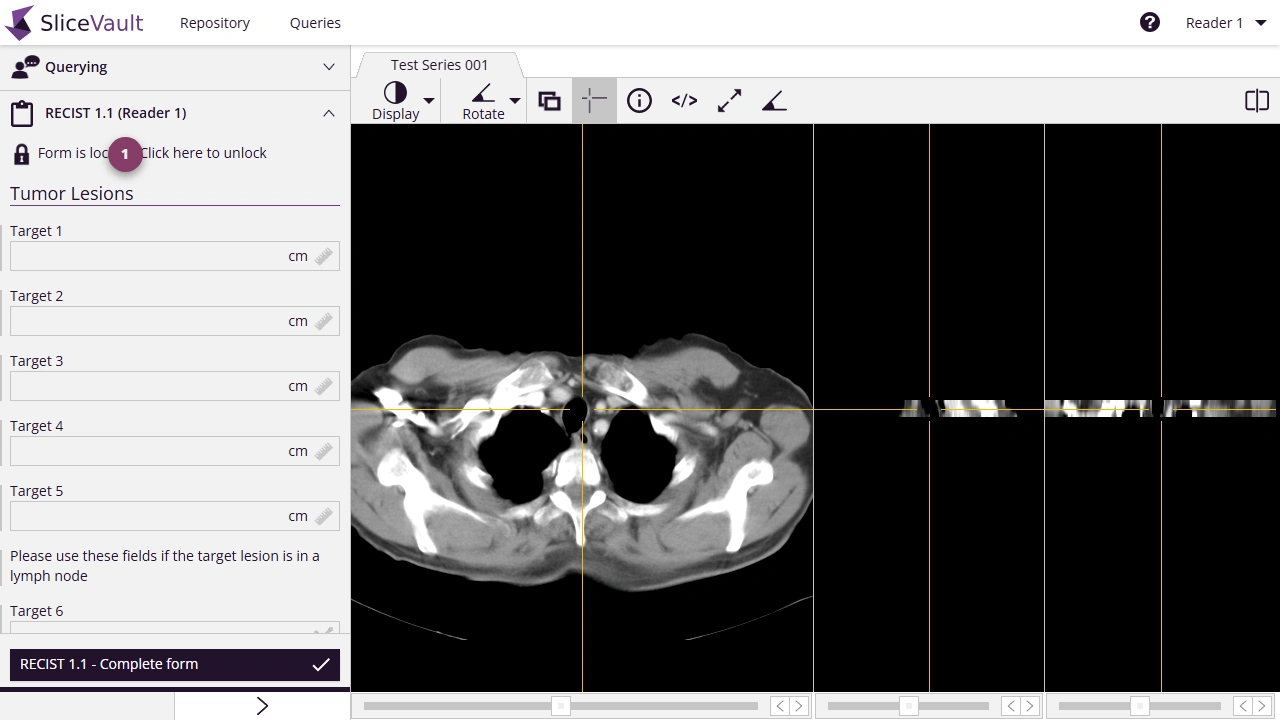Collapse the RECIST 1.1 (Reader 1) panel
Screen dimensions: 1280x720
click(x=329, y=113)
